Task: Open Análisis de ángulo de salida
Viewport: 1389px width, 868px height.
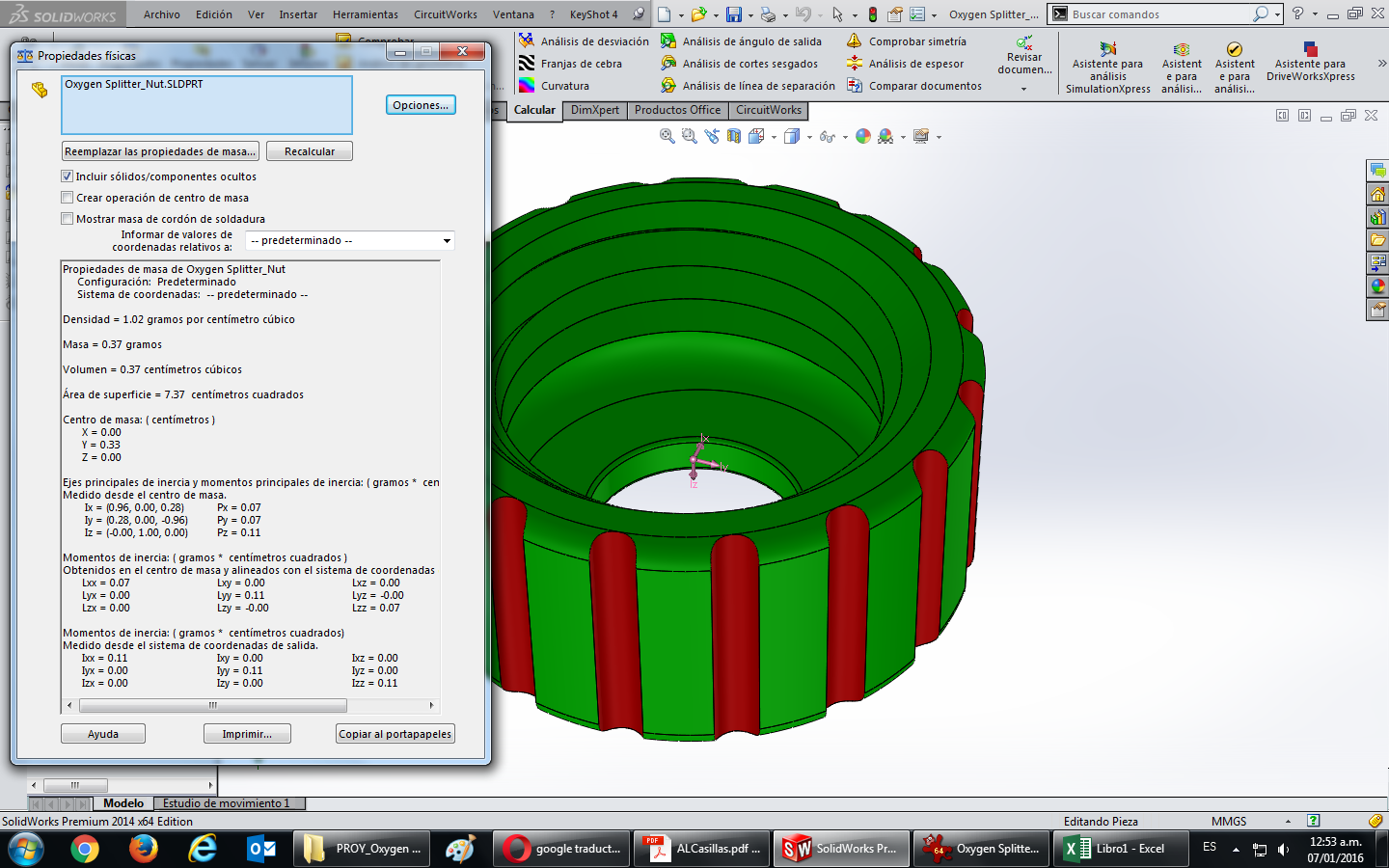Action: pos(741,41)
